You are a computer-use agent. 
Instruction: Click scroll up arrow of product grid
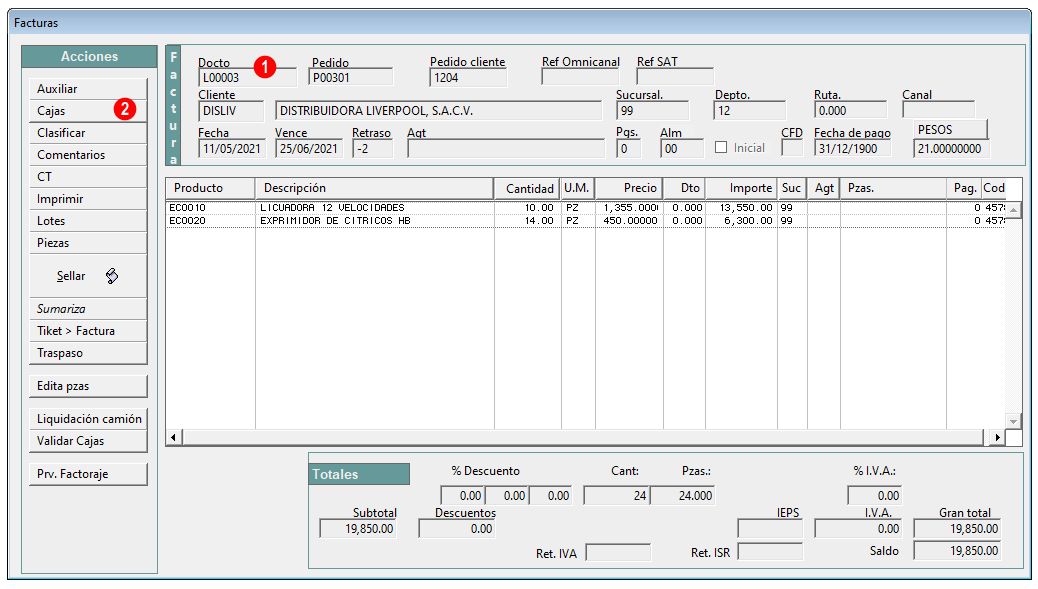pyautogui.click(x=1014, y=210)
